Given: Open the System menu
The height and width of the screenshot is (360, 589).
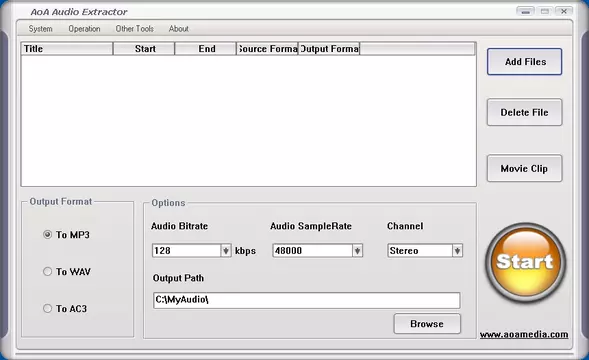Looking at the screenshot, I should 41,29.
